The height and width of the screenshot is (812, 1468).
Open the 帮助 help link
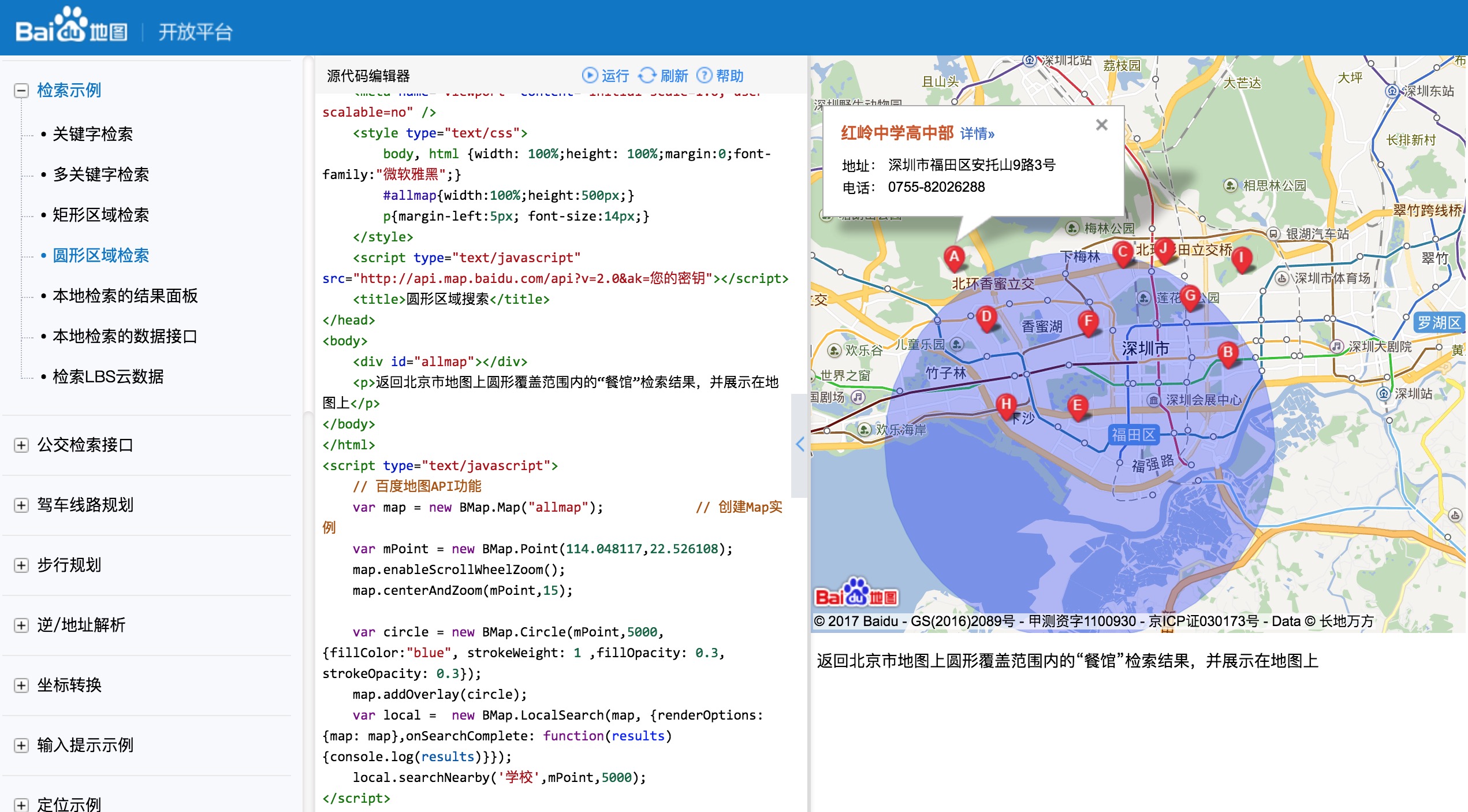[720, 76]
